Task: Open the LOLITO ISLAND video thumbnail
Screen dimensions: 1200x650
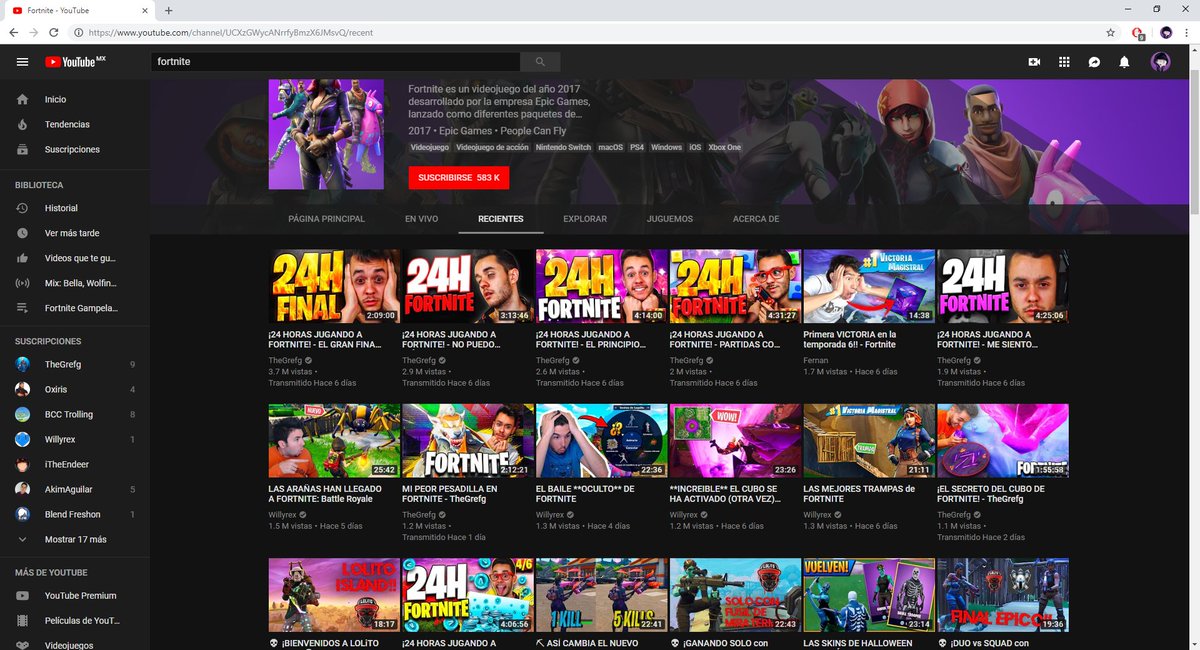Action: coord(334,595)
